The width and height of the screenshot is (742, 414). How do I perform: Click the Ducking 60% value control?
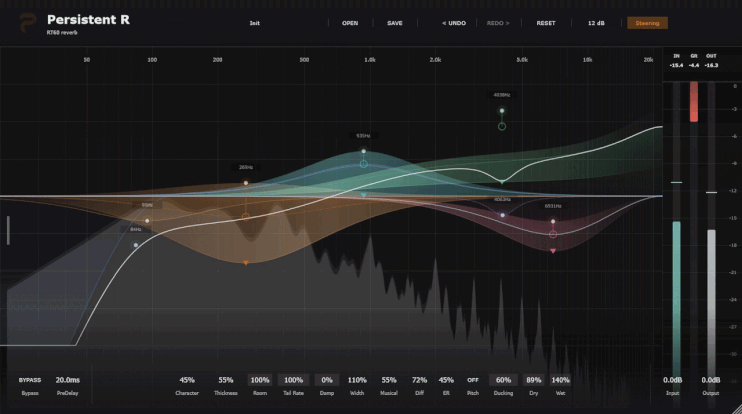tap(503, 380)
